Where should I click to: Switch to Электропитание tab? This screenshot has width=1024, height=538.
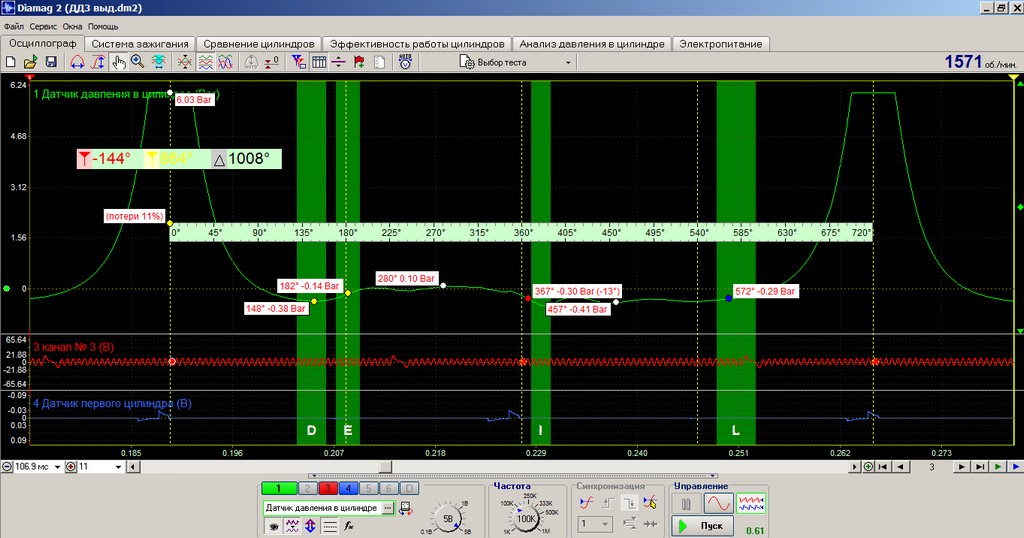(x=720, y=44)
